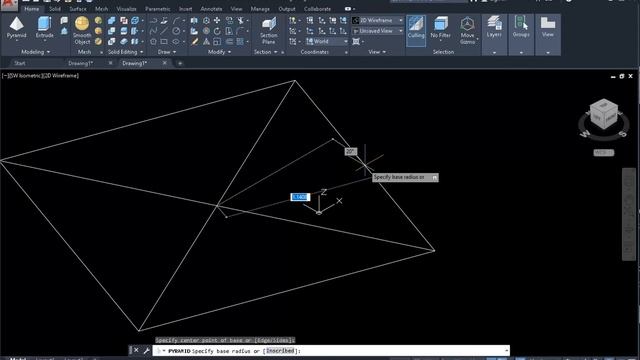
Task: Open the Collaborate ribbon tab
Action: [x=317, y=9]
